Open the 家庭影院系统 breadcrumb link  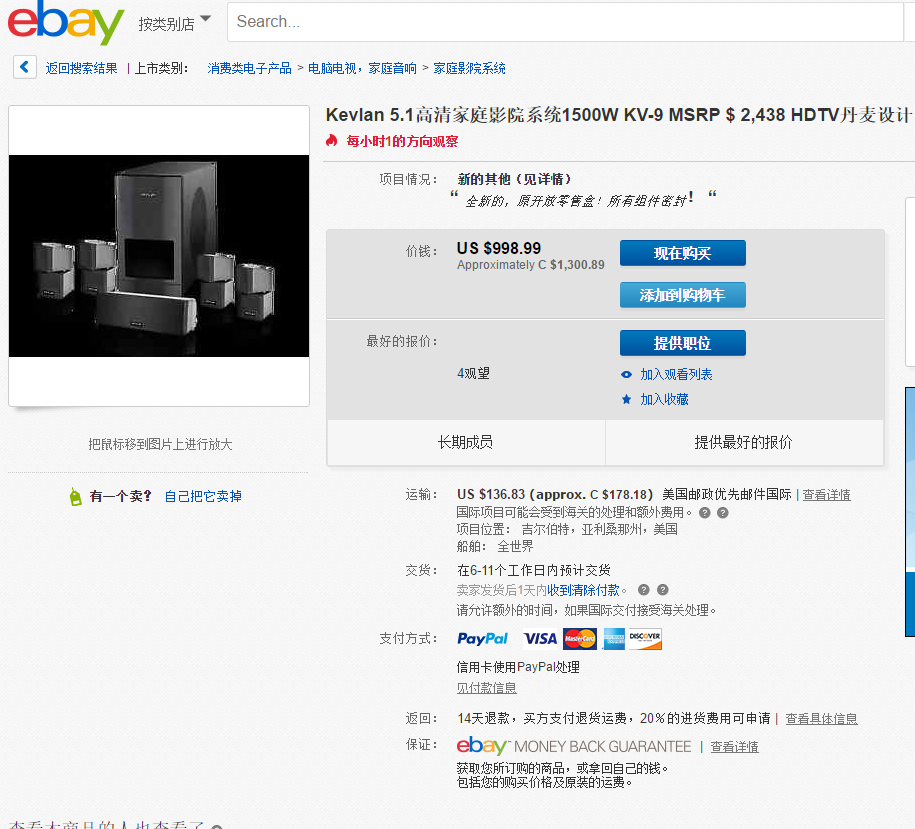[469, 68]
